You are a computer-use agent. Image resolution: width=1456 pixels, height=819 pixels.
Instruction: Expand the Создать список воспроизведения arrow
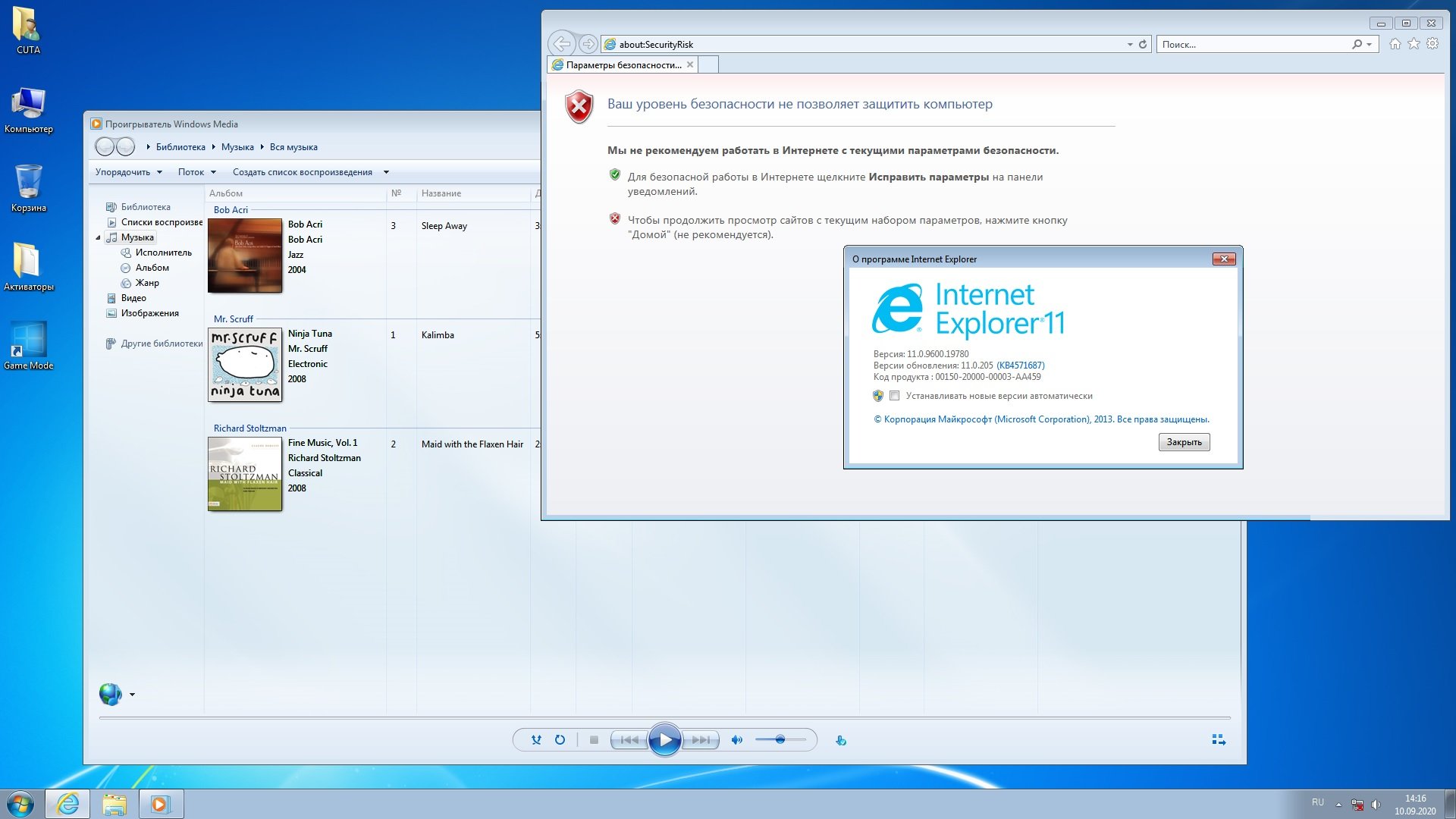(386, 172)
